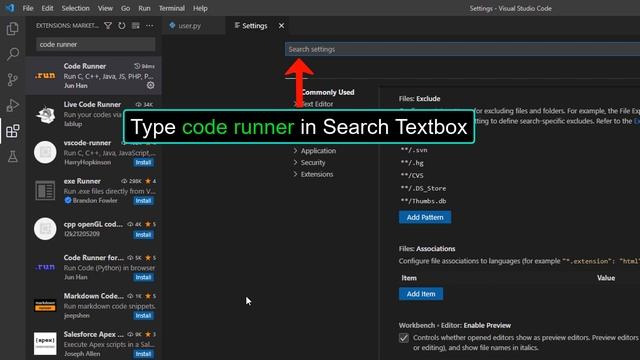This screenshot has width=640, height=360.
Task: Select the **/.DS_Store exclude pattern
Action: pos(423,189)
